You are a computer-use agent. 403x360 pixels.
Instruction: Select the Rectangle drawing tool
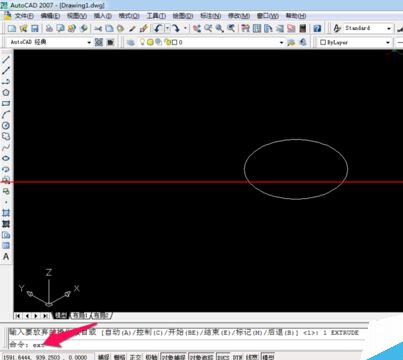pos(6,104)
